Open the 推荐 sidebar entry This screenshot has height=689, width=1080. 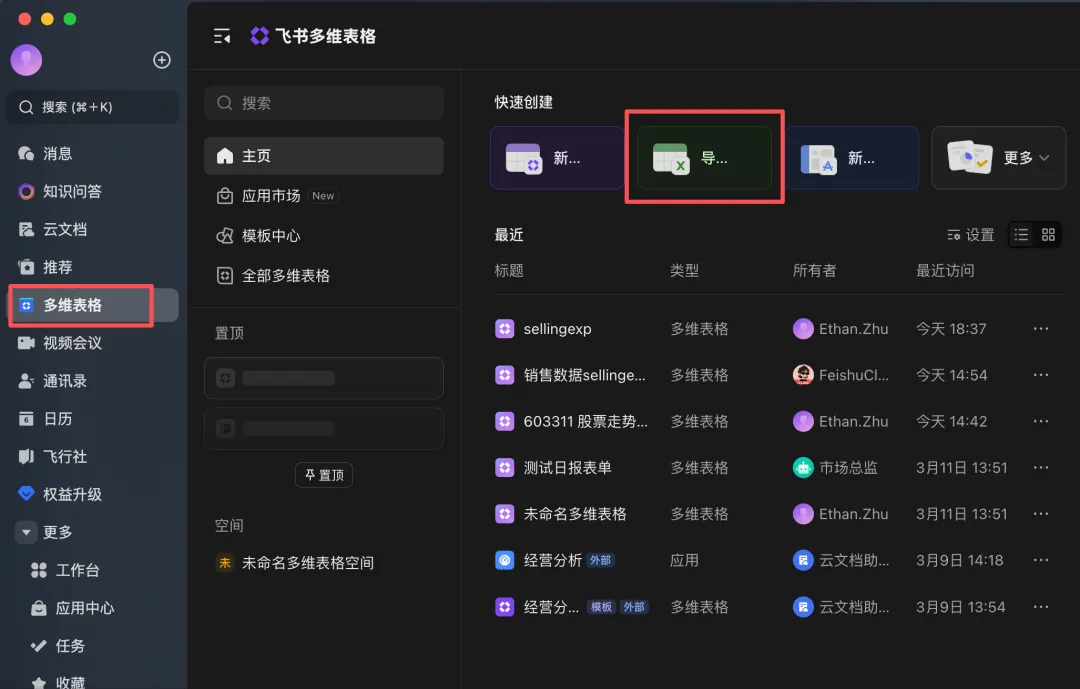[92, 267]
